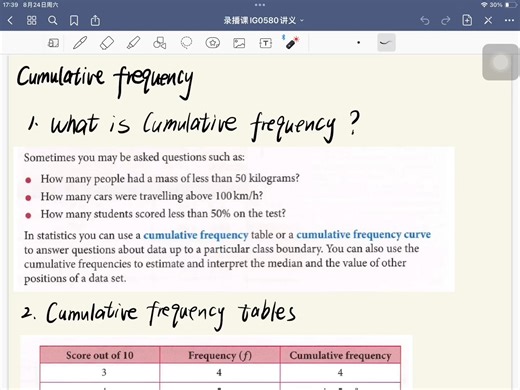
Task: Select the Eraser tool
Action: pyautogui.click(x=107, y=43)
